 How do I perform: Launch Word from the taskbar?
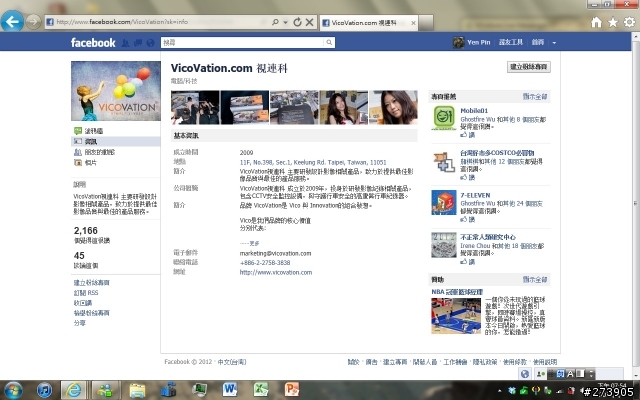pyautogui.click(x=230, y=390)
